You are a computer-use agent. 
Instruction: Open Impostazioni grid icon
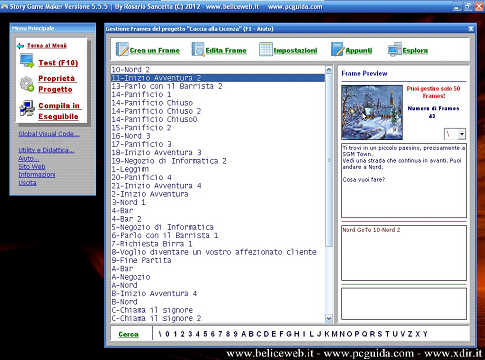pos(266,50)
